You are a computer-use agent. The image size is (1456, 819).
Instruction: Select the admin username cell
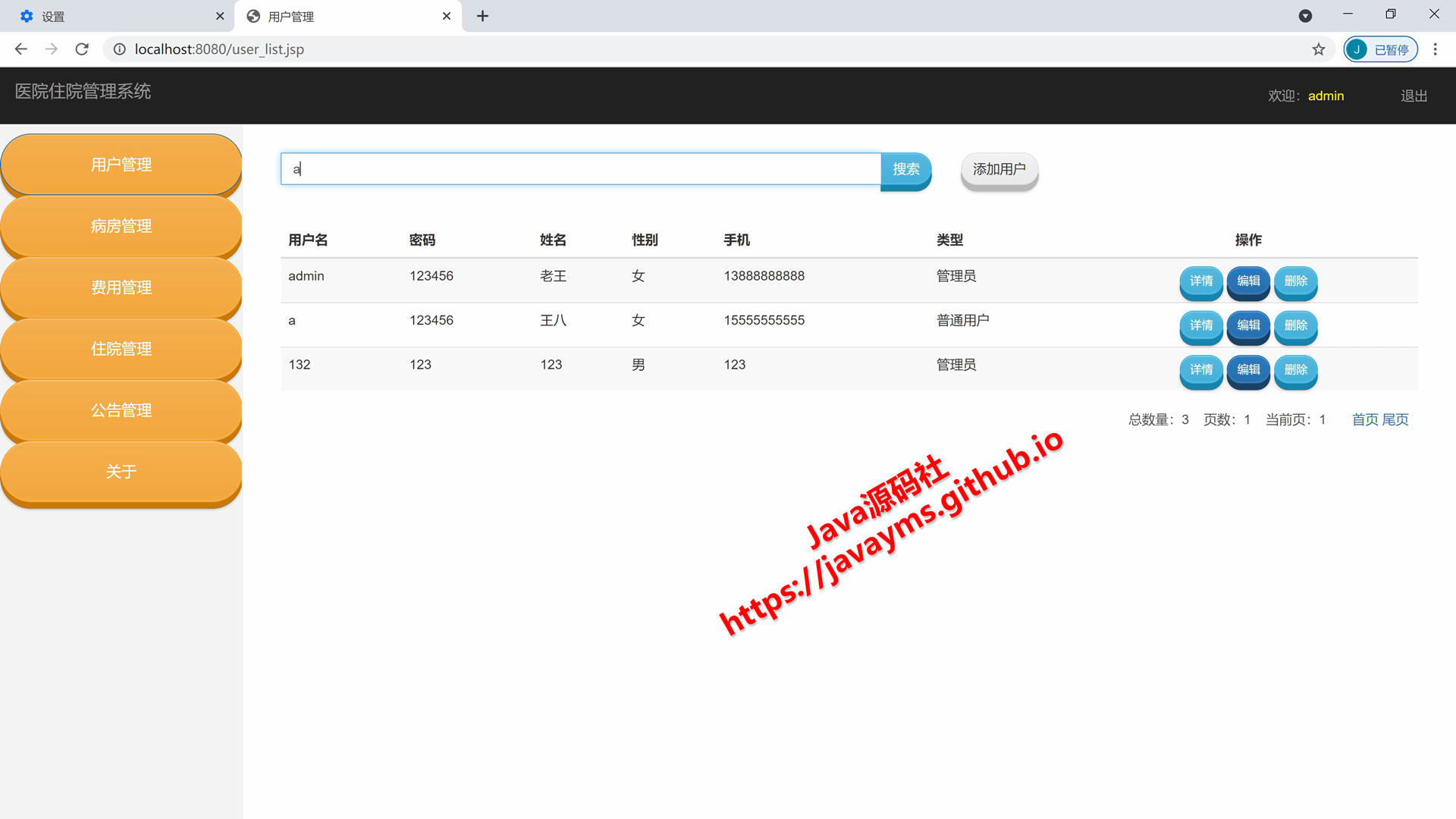(x=306, y=276)
